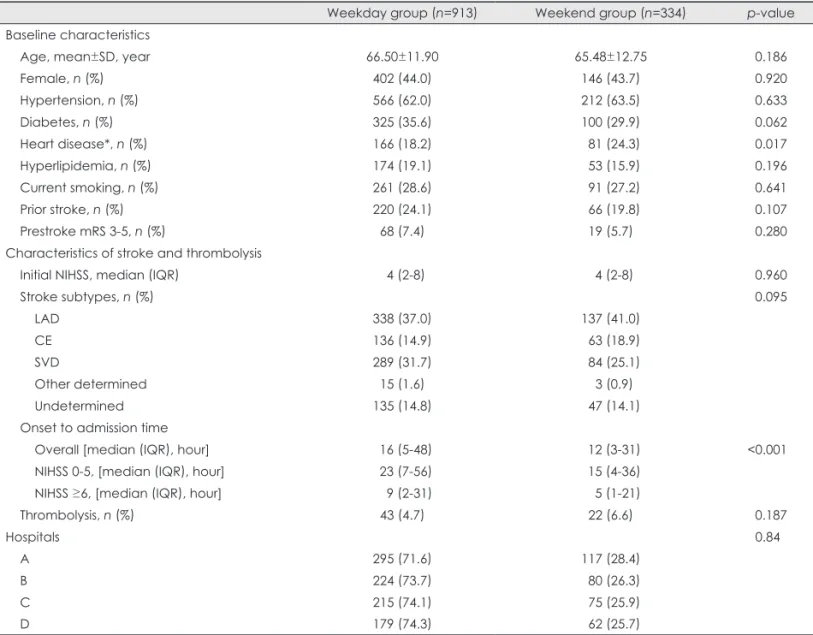Click the 'Prestroke mRS 3-5, n (%)' row label
813x635 pixels.
point(92,231)
